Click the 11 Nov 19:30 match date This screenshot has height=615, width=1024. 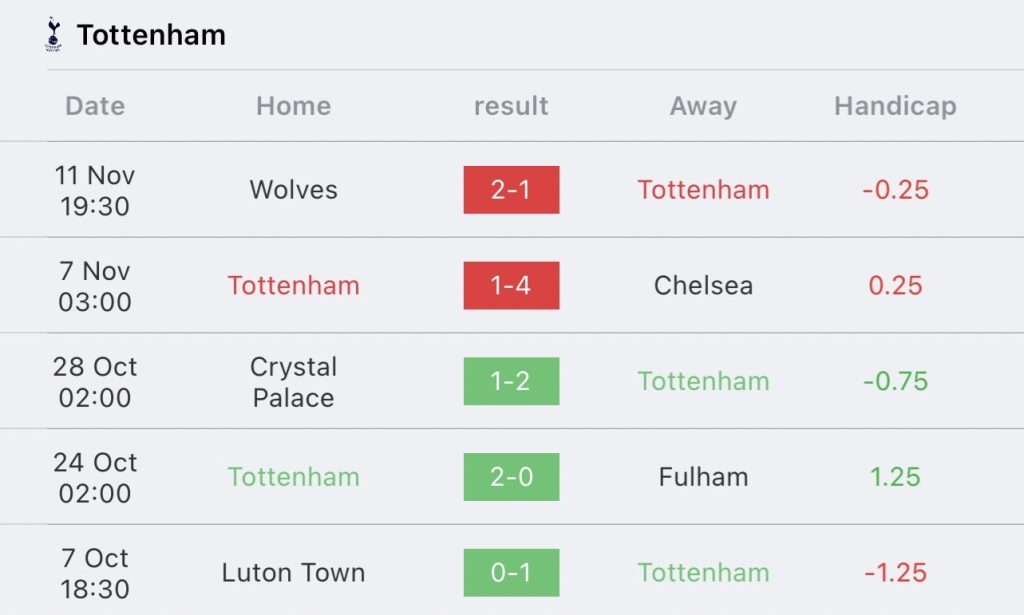[x=95, y=191]
